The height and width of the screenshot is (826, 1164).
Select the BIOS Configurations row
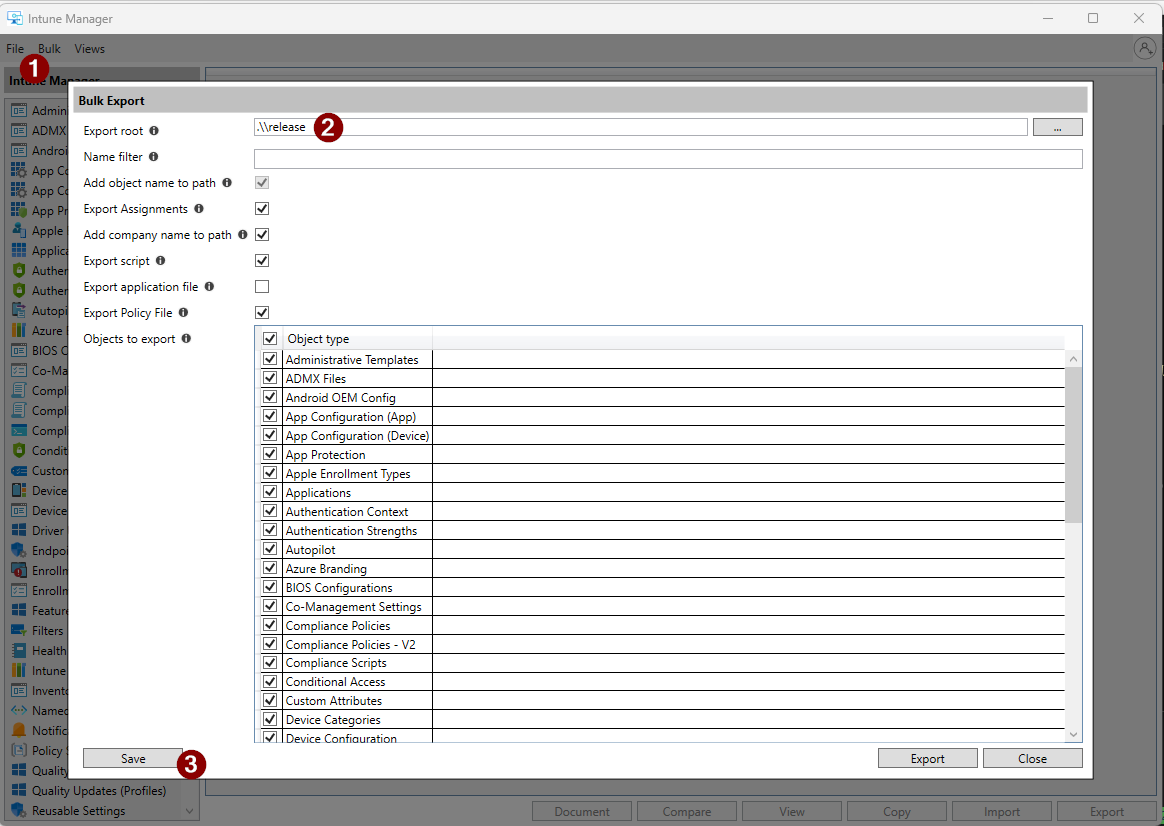click(663, 588)
